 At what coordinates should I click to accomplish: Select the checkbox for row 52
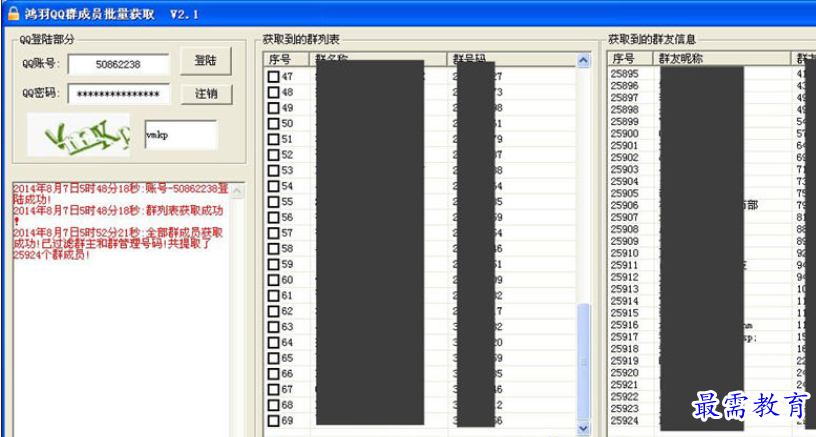[274, 155]
